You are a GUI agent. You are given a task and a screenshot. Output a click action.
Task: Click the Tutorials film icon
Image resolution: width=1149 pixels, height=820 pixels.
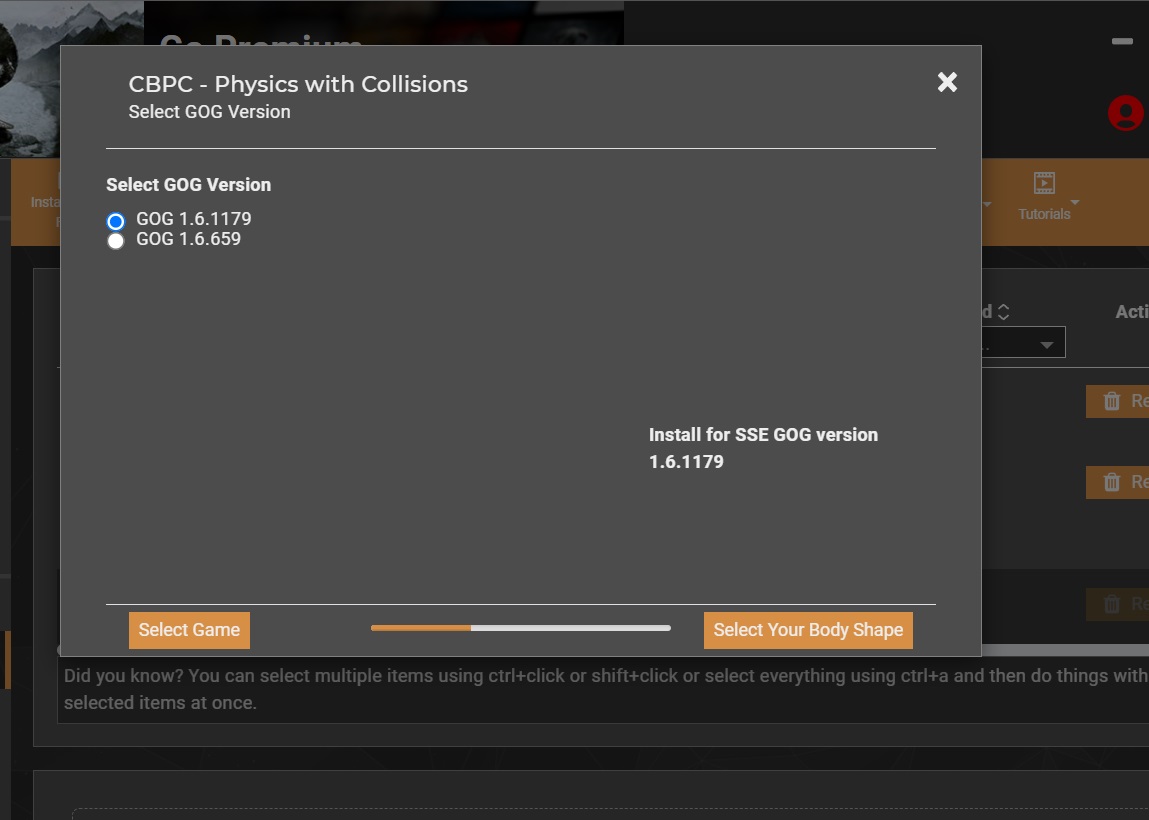coord(1043,183)
